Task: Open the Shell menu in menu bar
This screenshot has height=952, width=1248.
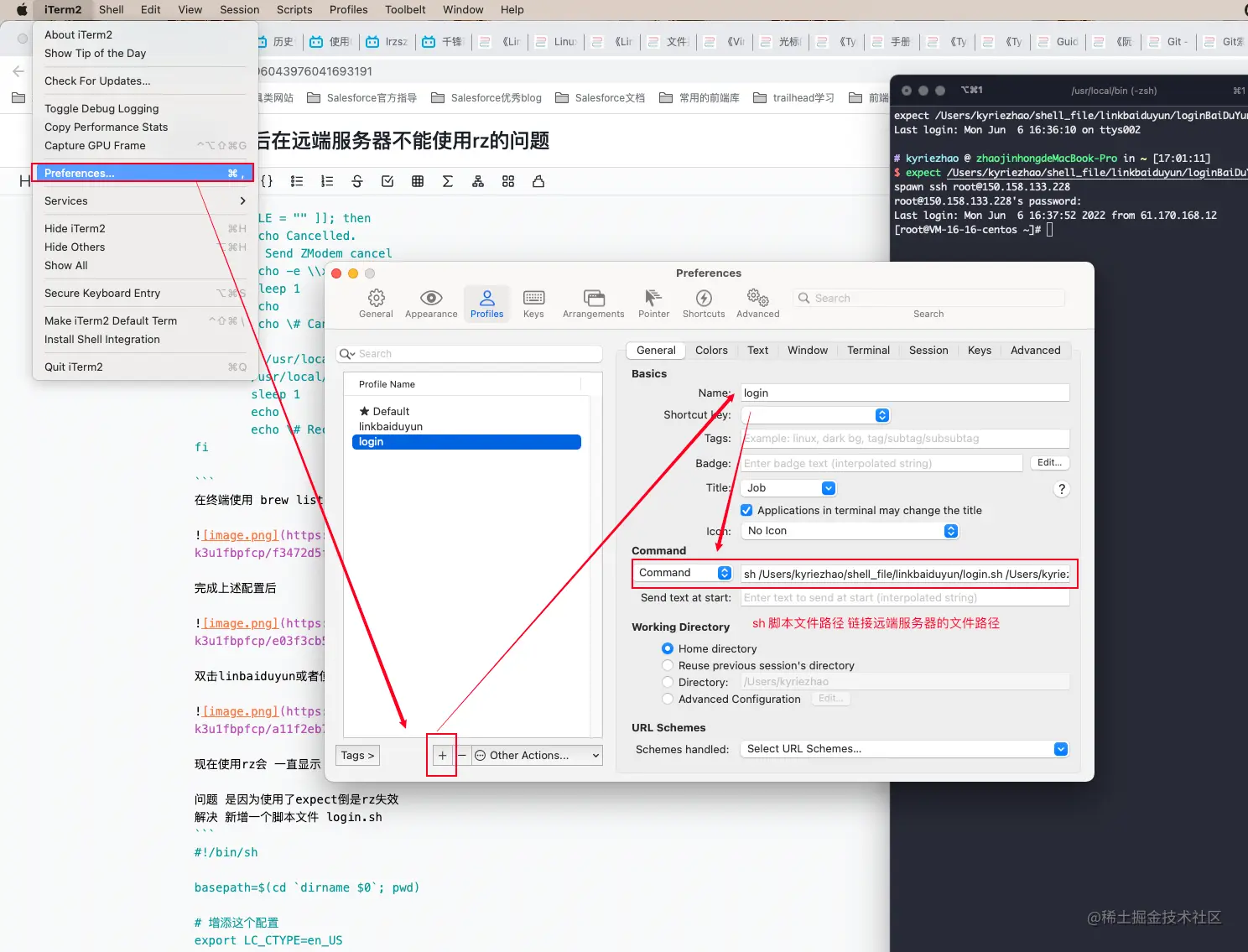Action: click(111, 10)
